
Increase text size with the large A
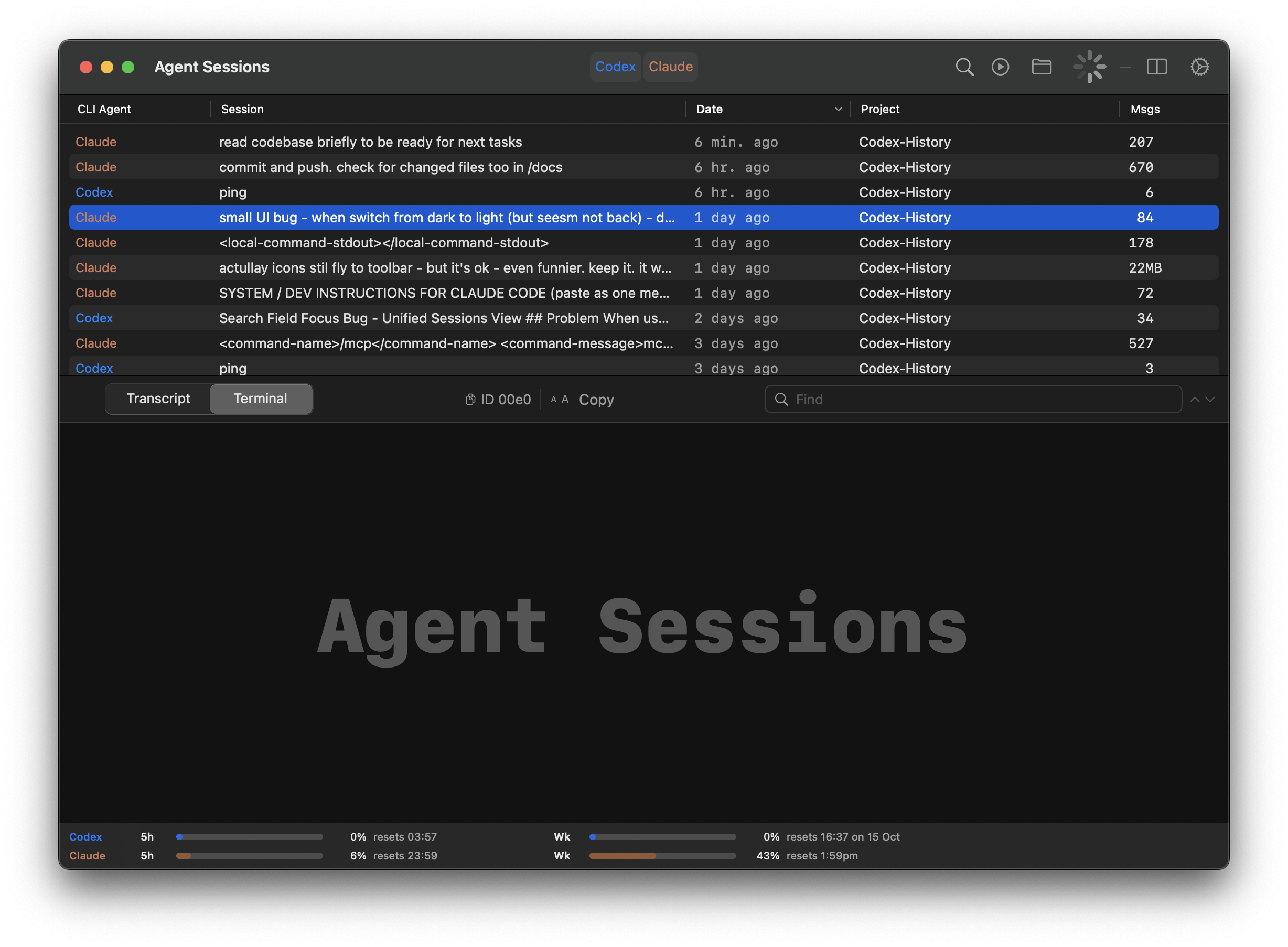pyautogui.click(x=565, y=400)
